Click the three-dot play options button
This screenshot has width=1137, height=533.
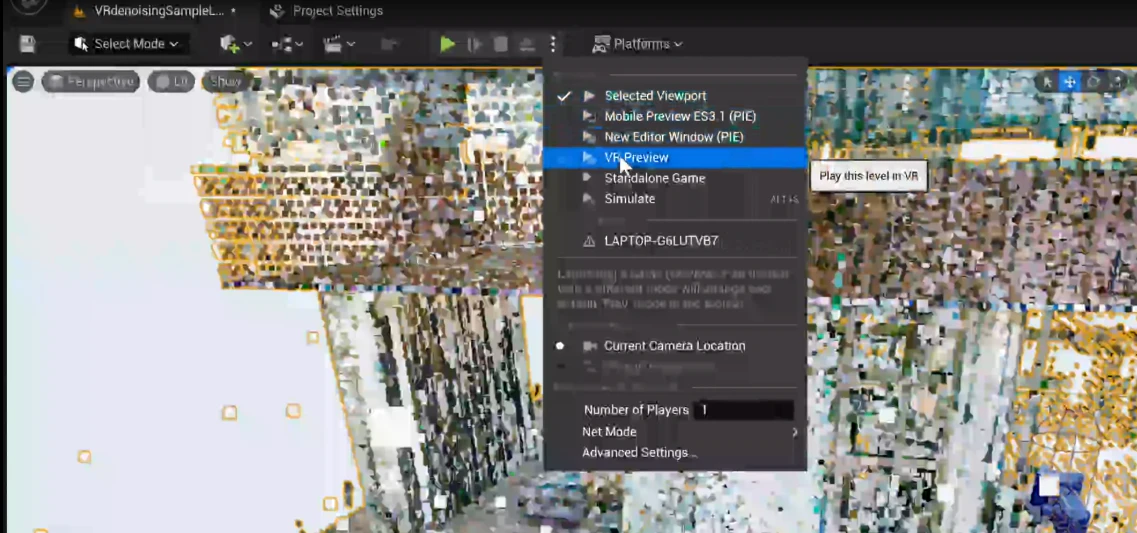553,44
